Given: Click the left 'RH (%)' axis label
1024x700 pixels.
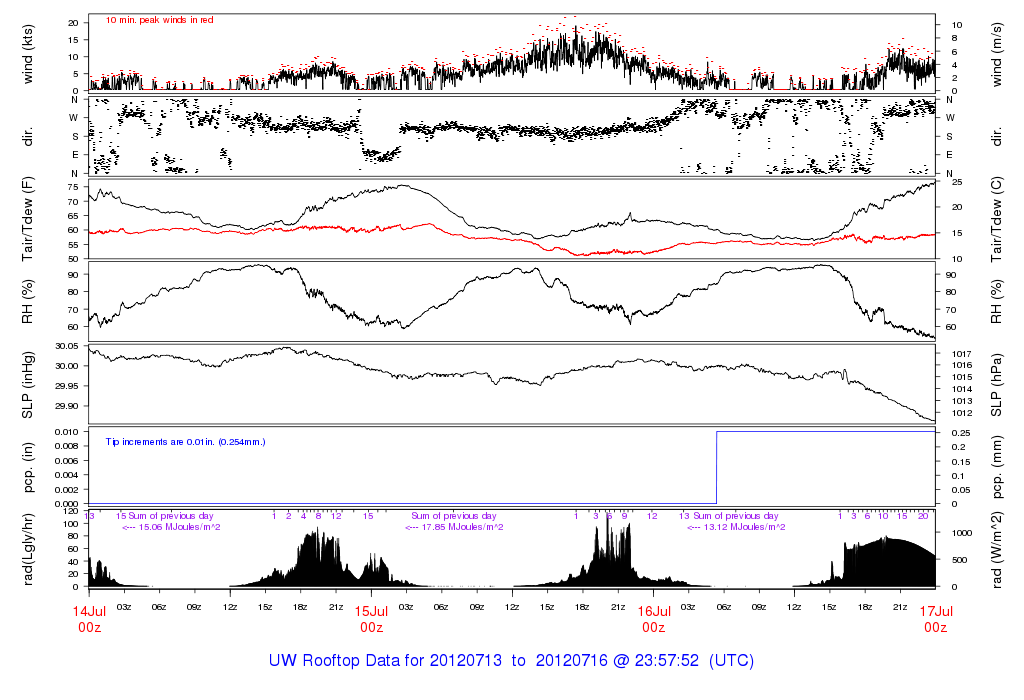Looking at the screenshot, I should [x=27, y=302].
